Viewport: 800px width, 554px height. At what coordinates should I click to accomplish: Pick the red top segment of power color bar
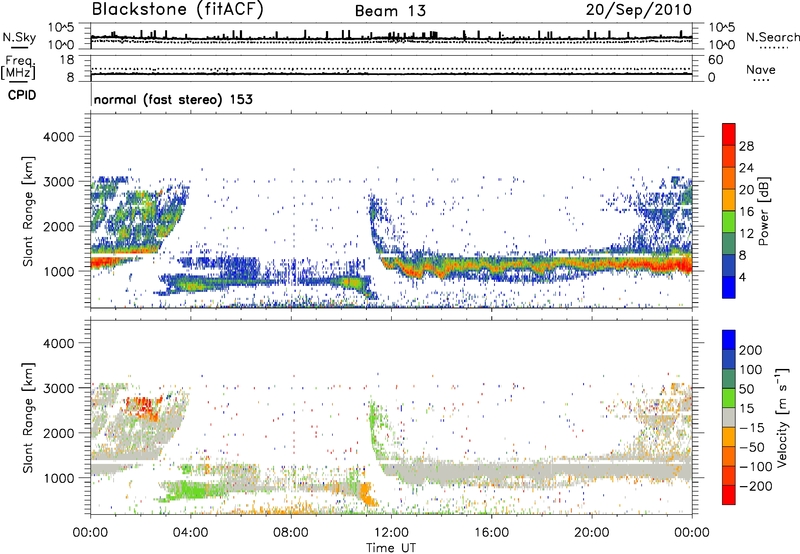729,134
